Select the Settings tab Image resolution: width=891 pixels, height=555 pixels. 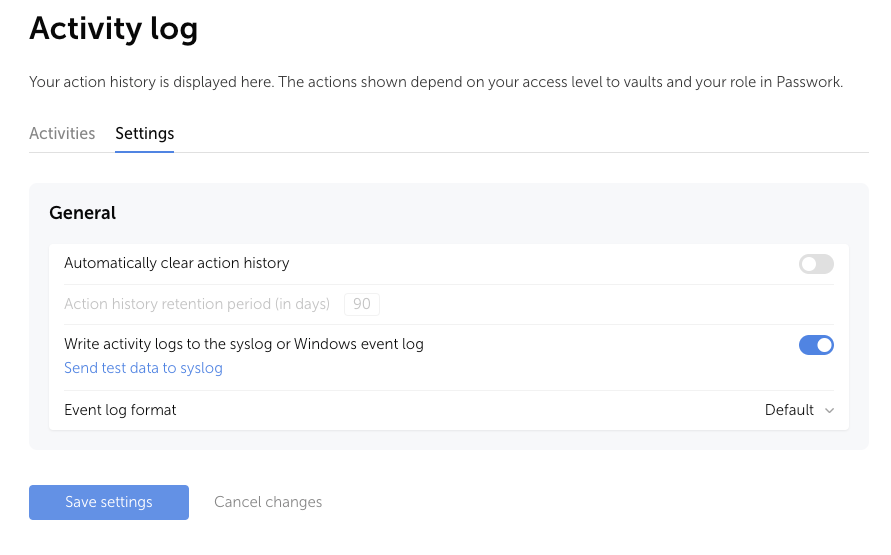(144, 133)
